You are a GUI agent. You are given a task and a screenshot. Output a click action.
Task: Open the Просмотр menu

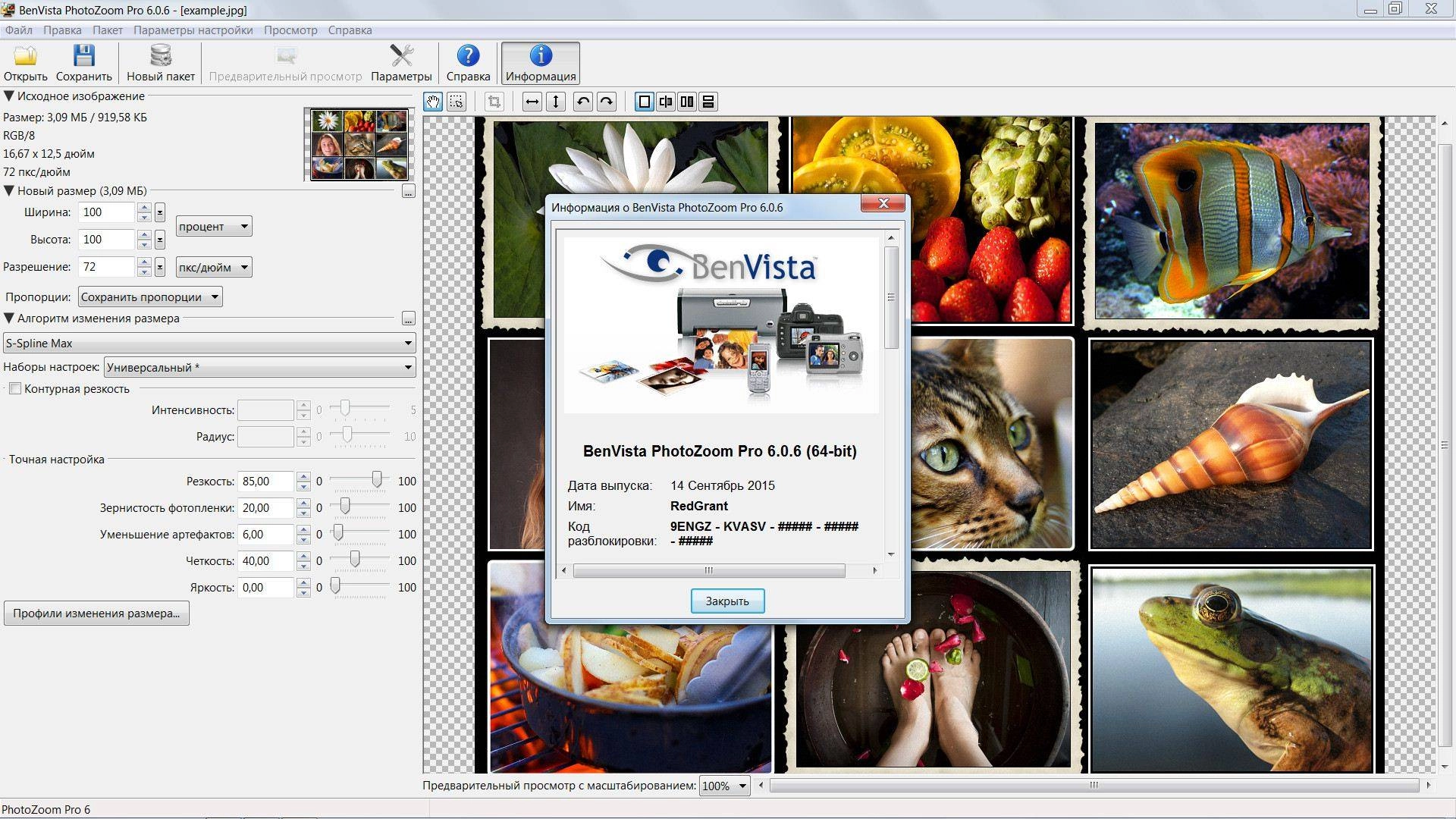coord(290,30)
